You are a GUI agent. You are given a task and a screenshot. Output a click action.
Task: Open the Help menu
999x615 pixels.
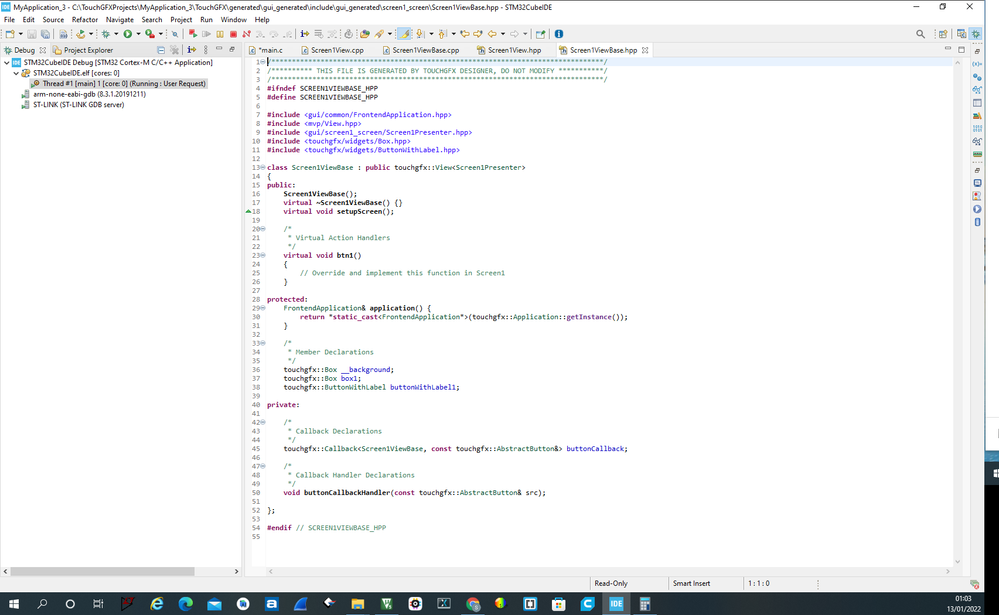[262, 20]
